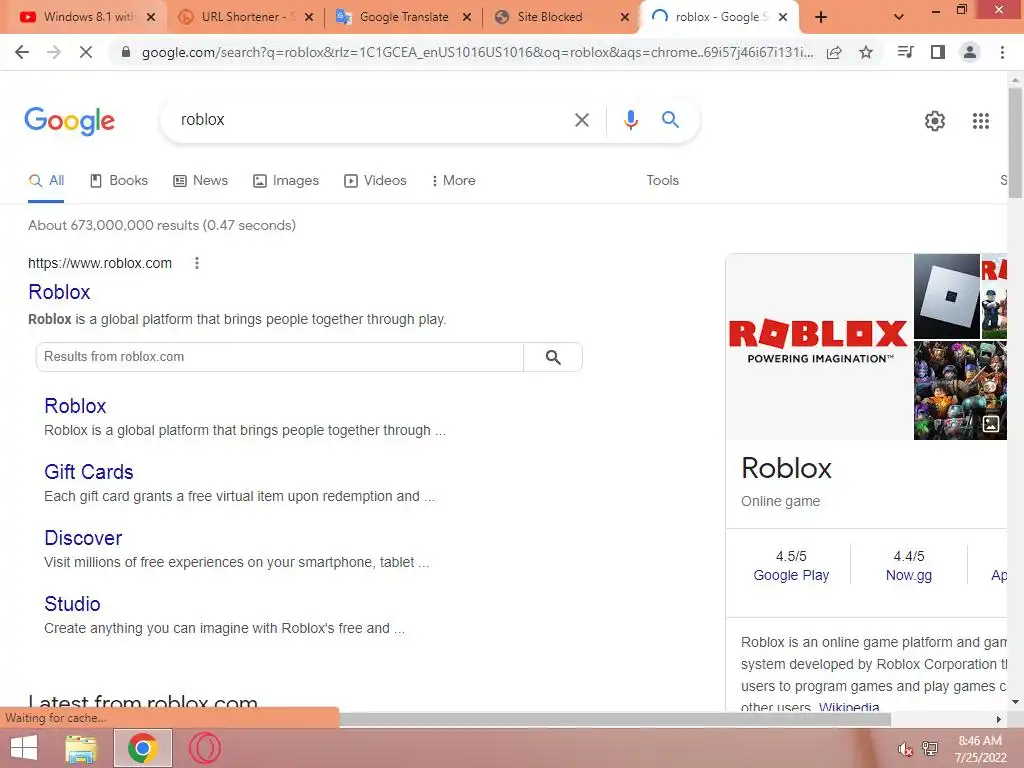This screenshot has height=768, width=1024.
Task: Click the vertical scrollbar thumb
Action: click(1015, 142)
